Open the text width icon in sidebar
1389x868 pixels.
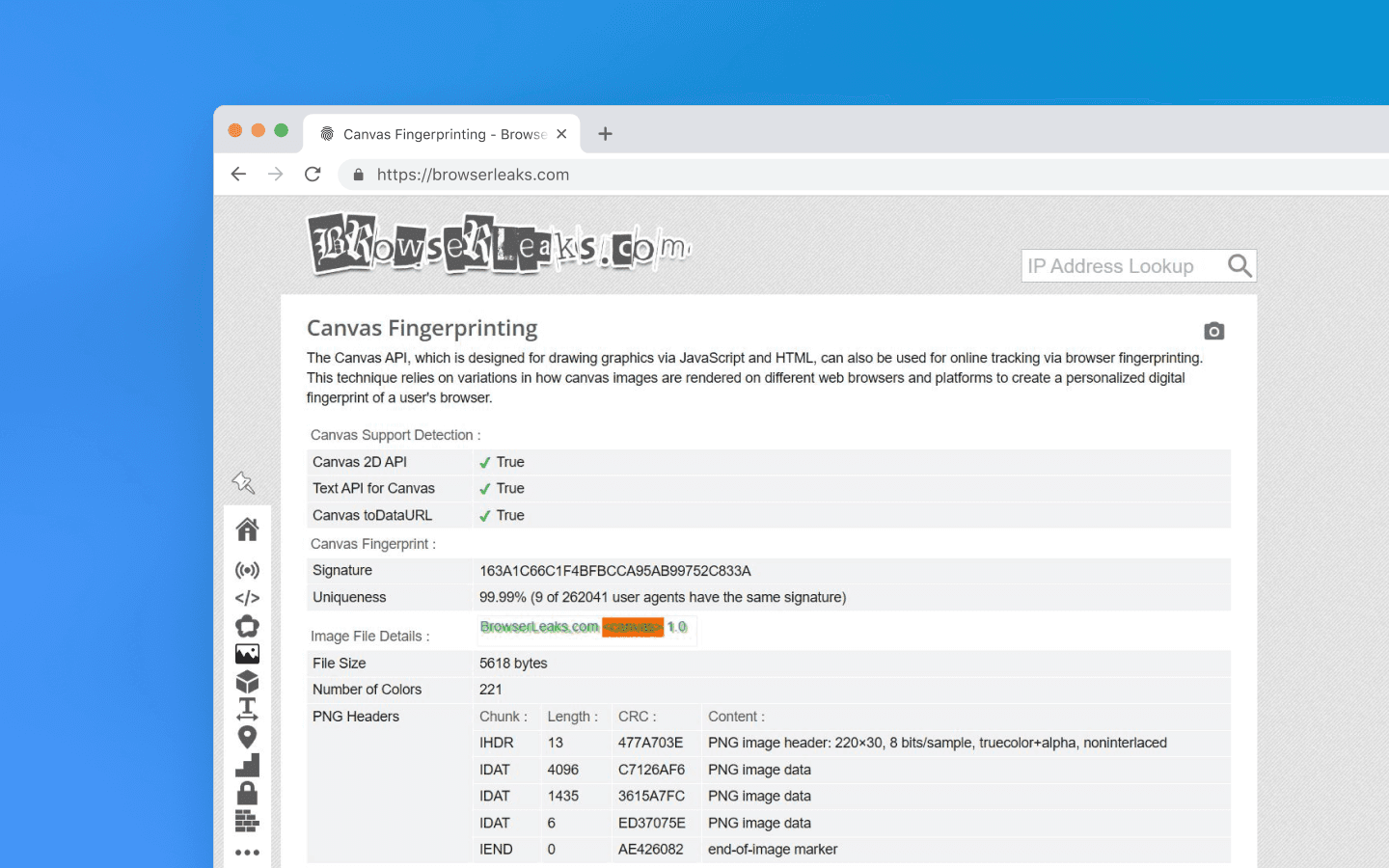(x=247, y=709)
